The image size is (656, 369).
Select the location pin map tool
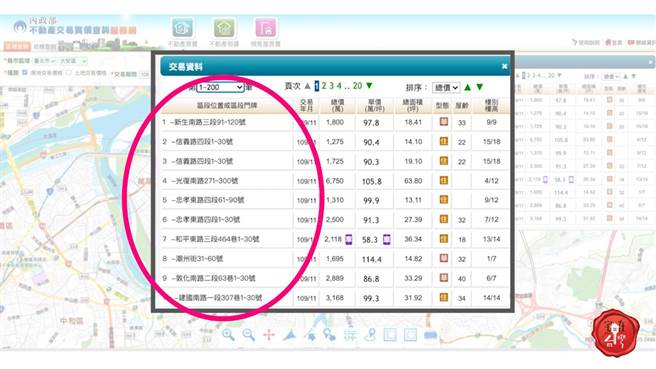370,334
